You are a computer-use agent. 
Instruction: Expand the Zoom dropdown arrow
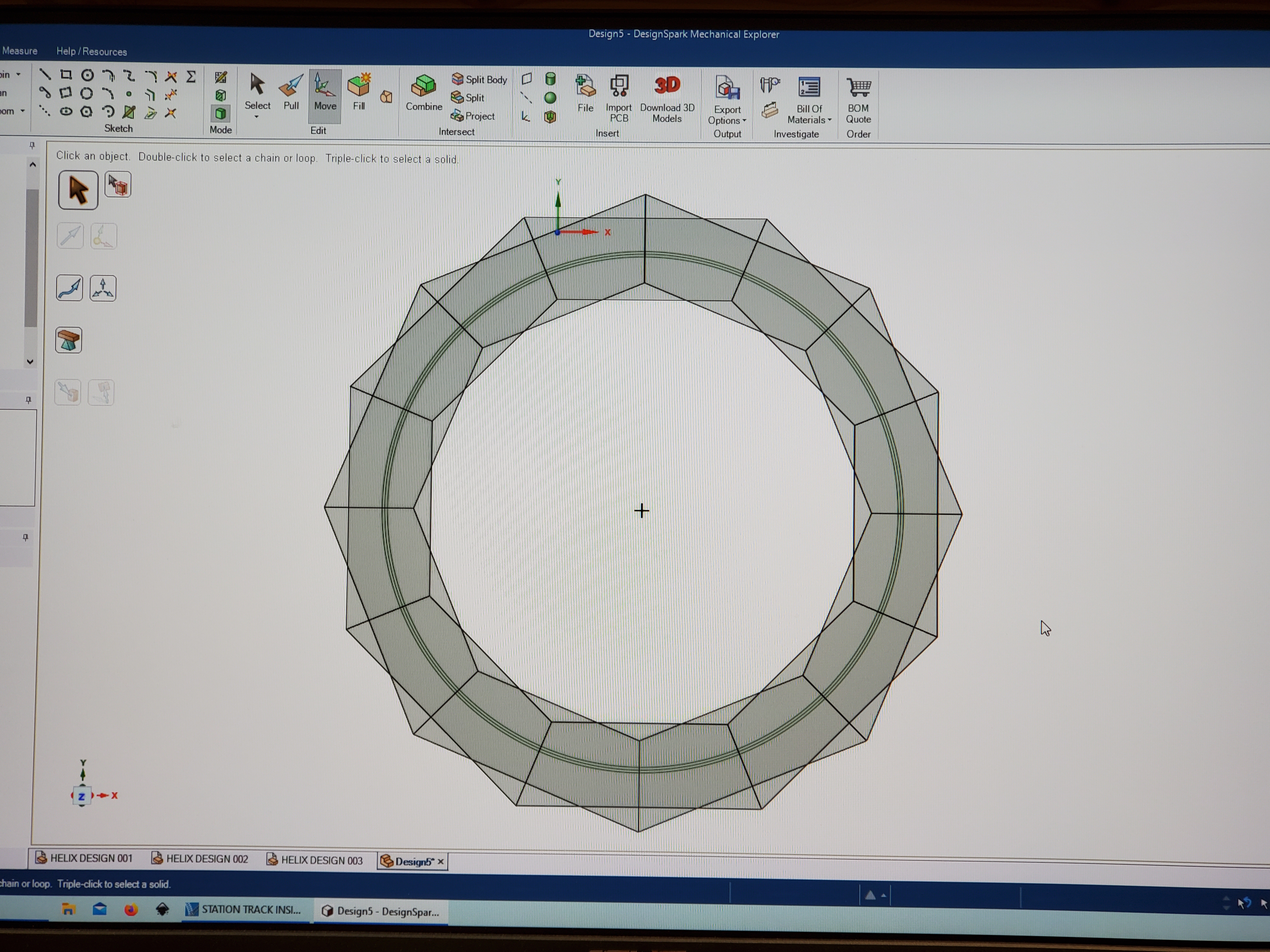[22, 111]
